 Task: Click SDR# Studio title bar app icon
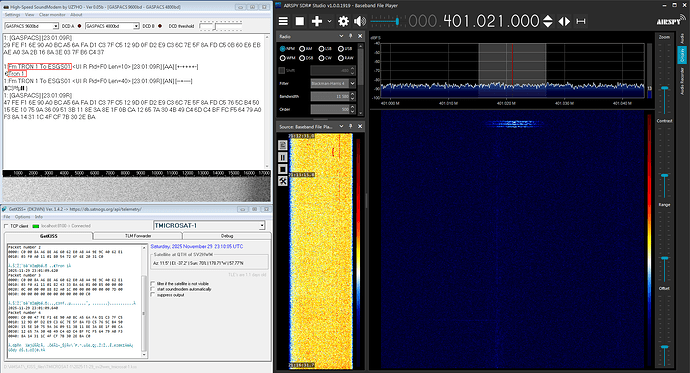click(279, 5)
